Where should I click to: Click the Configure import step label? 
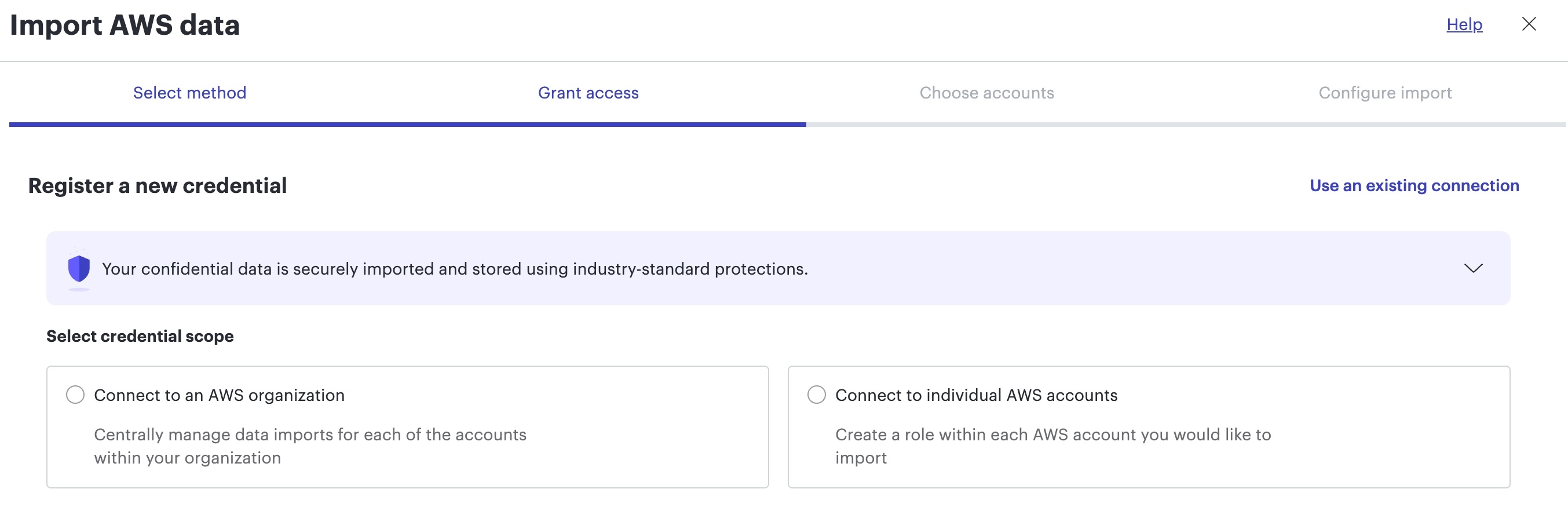click(1384, 93)
